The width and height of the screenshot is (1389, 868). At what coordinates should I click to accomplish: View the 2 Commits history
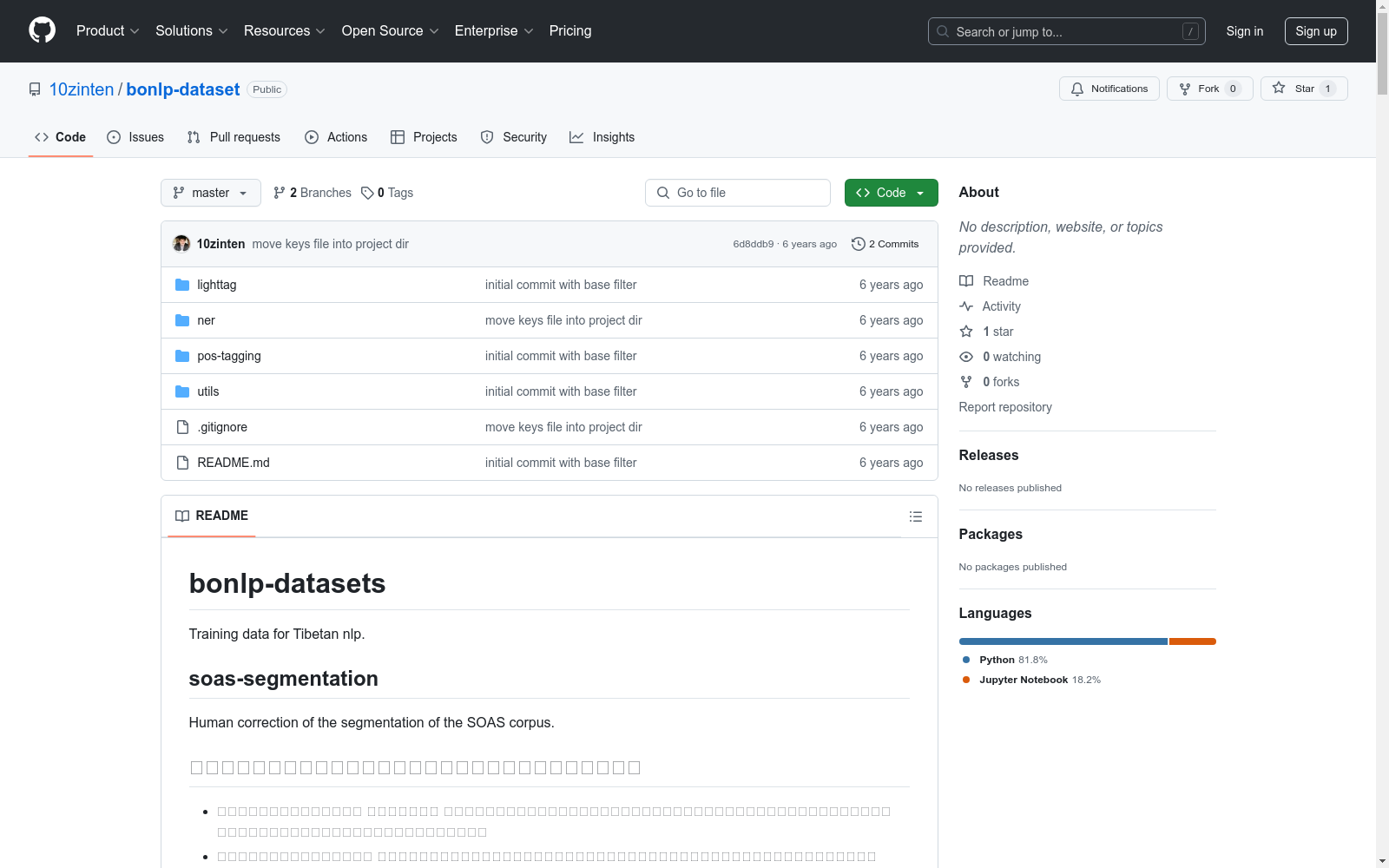[x=885, y=244]
